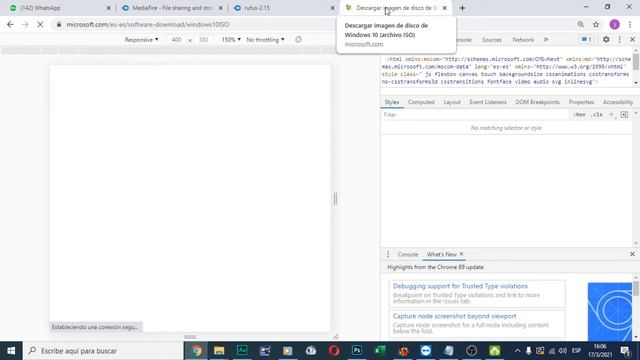
Task: Open Chrome from the taskbar
Action: [196, 351]
